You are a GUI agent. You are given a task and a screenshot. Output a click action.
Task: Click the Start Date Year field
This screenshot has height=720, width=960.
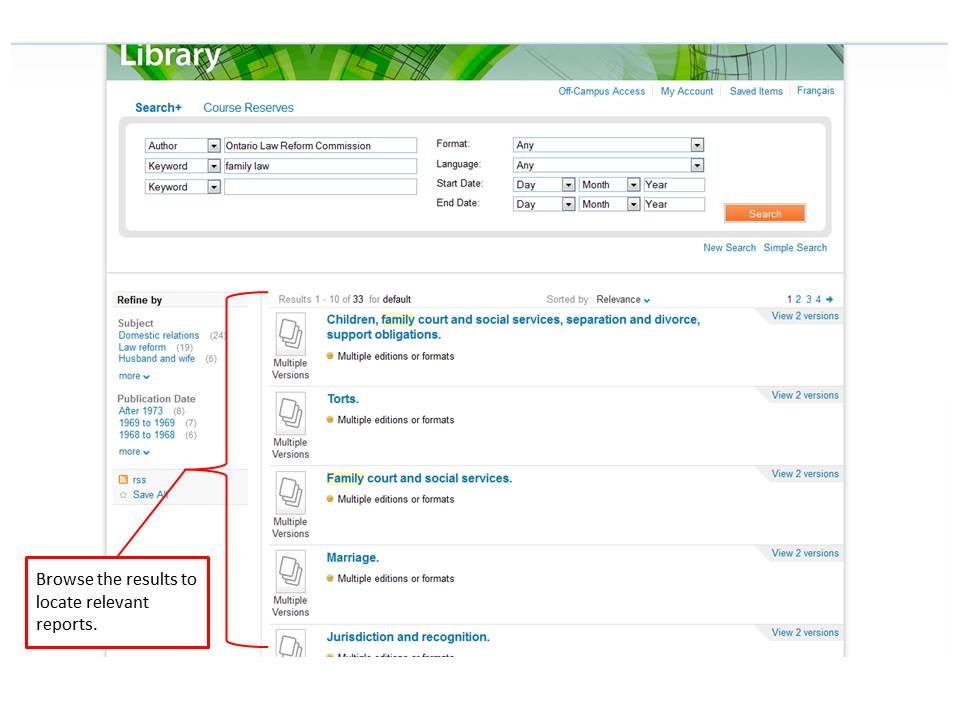pos(674,185)
